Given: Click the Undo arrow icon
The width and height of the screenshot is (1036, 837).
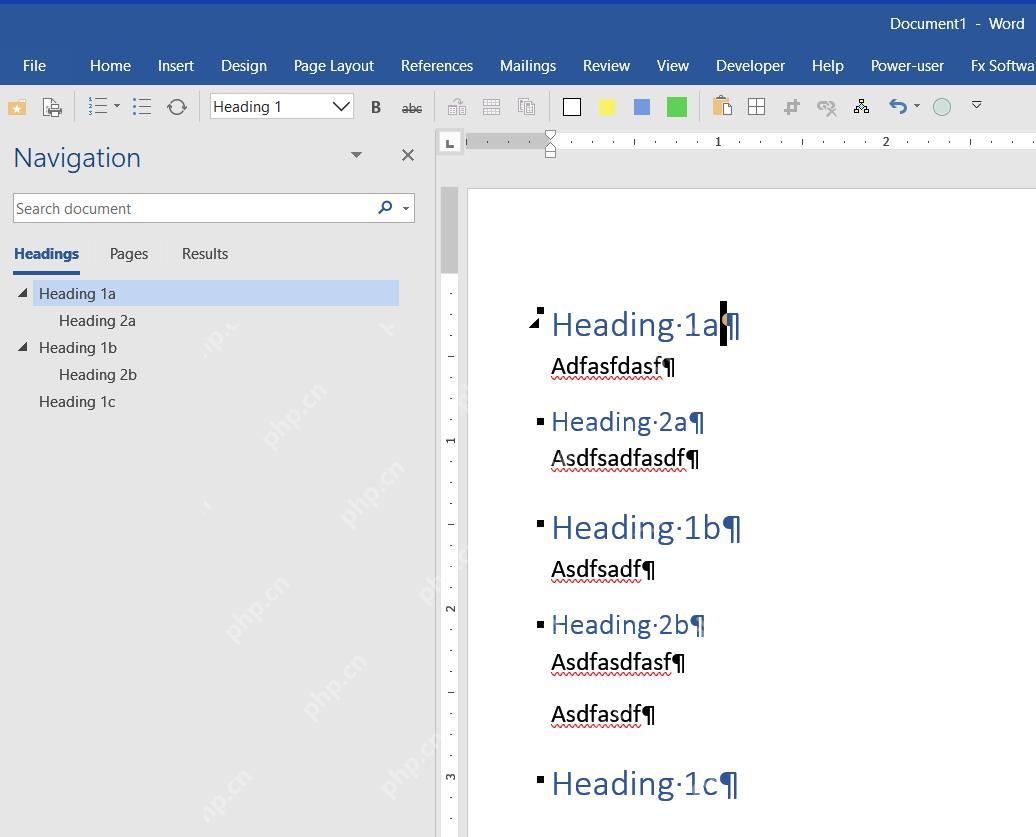Looking at the screenshot, I should 897,106.
